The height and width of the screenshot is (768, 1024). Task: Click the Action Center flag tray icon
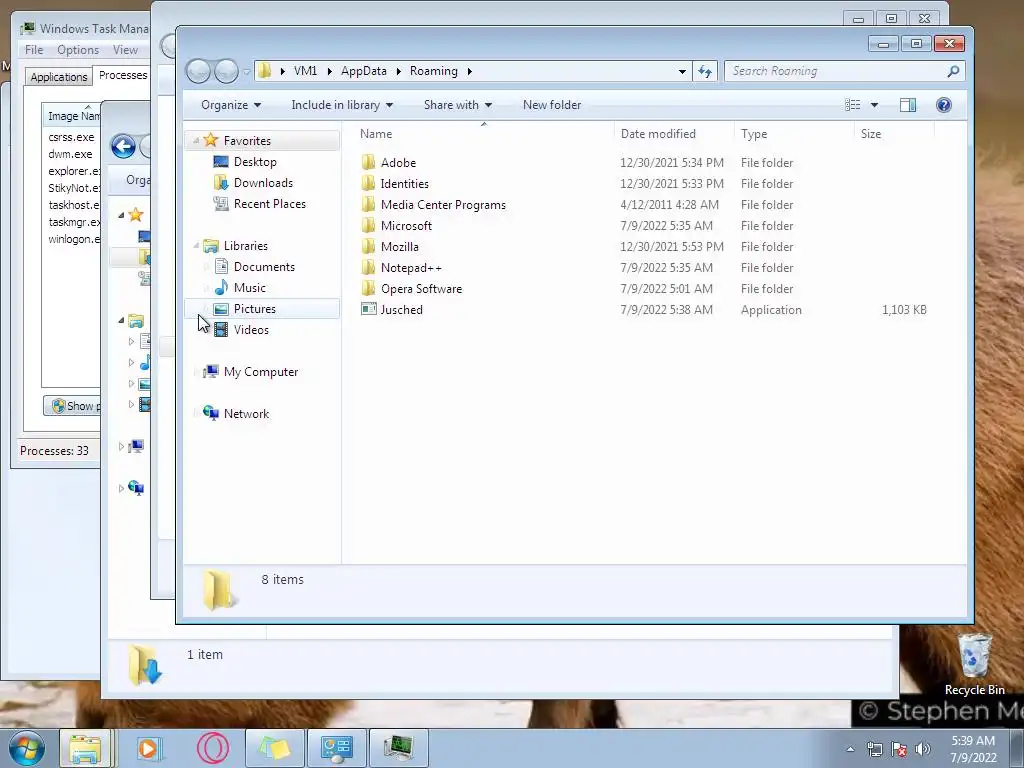[899, 749]
